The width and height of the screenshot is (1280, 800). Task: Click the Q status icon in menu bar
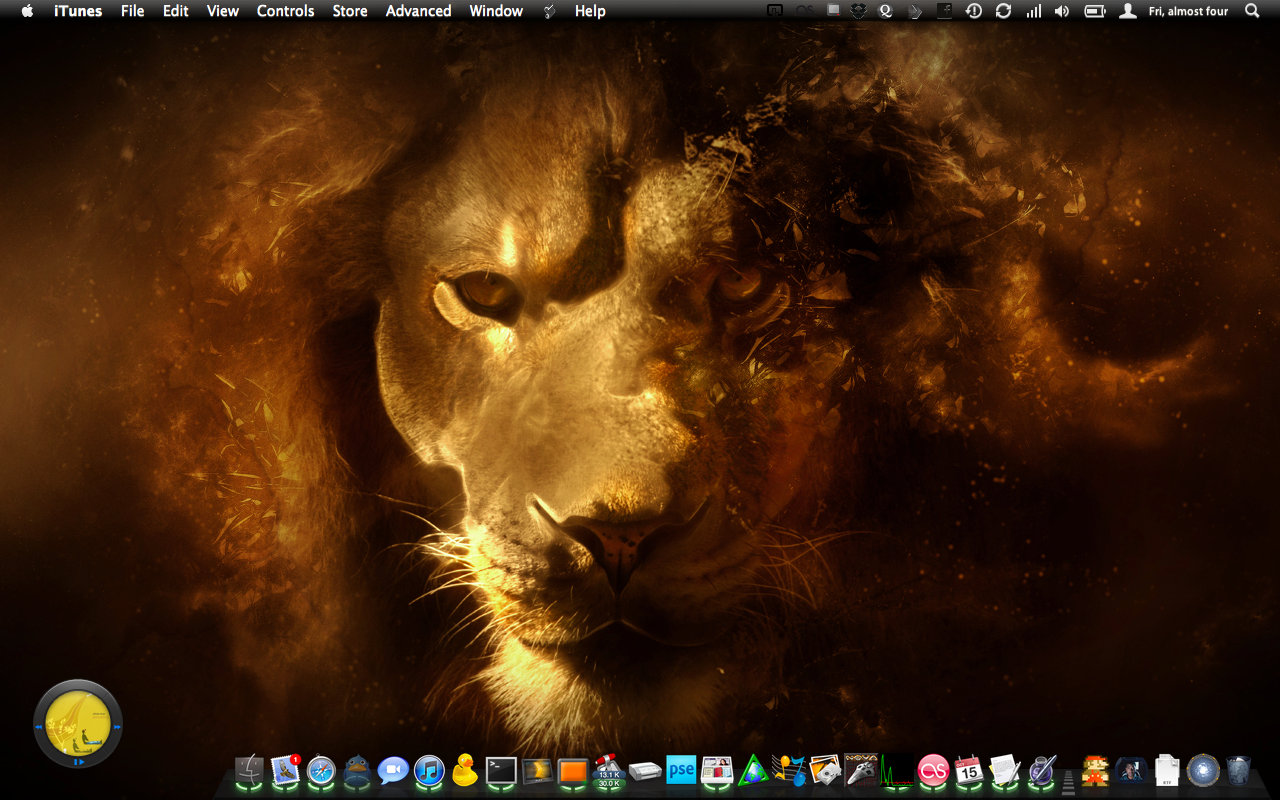click(x=885, y=11)
